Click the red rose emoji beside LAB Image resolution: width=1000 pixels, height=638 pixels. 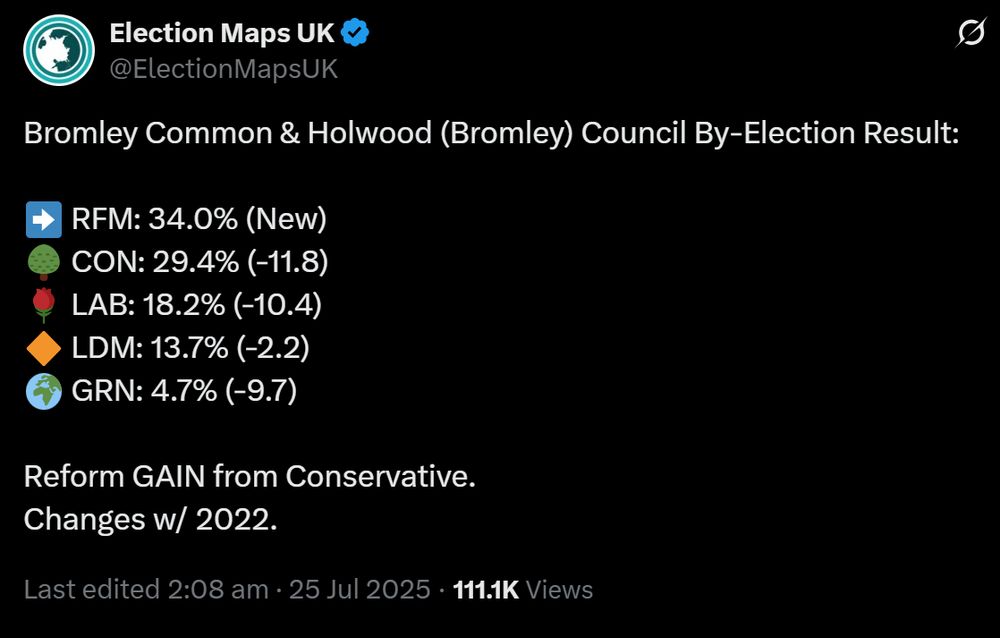(x=44, y=305)
